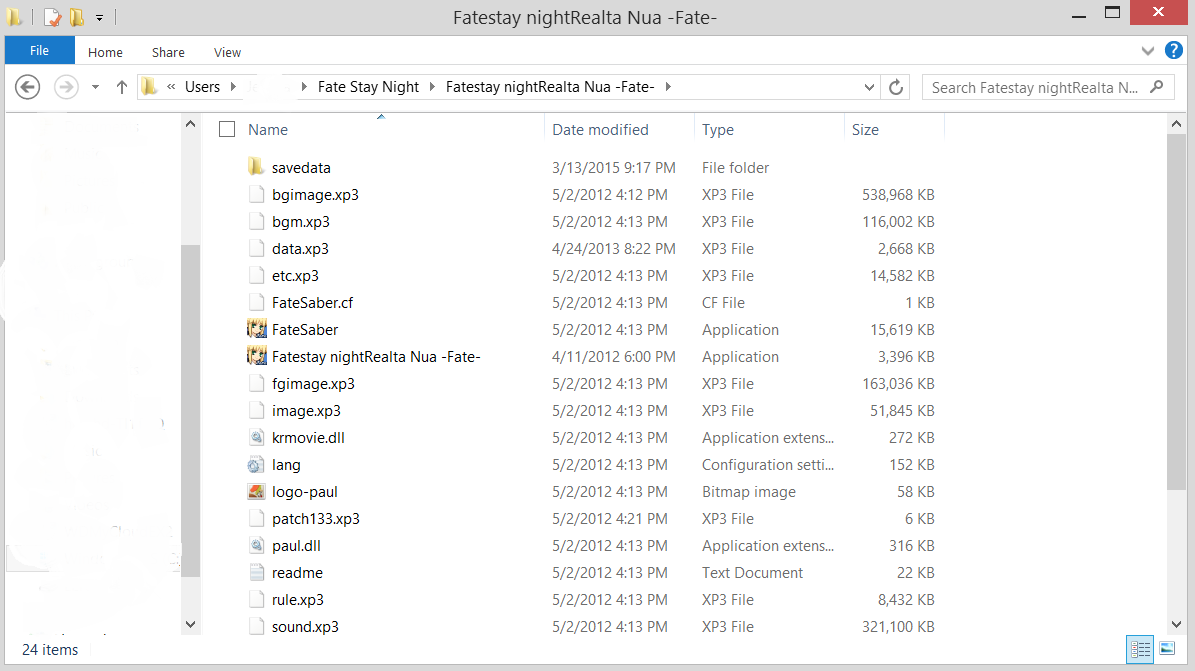Image resolution: width=1195 pixels, height=671 pixels.
Task: Click the 321,100 KB size cell
Action: point(898,627)
